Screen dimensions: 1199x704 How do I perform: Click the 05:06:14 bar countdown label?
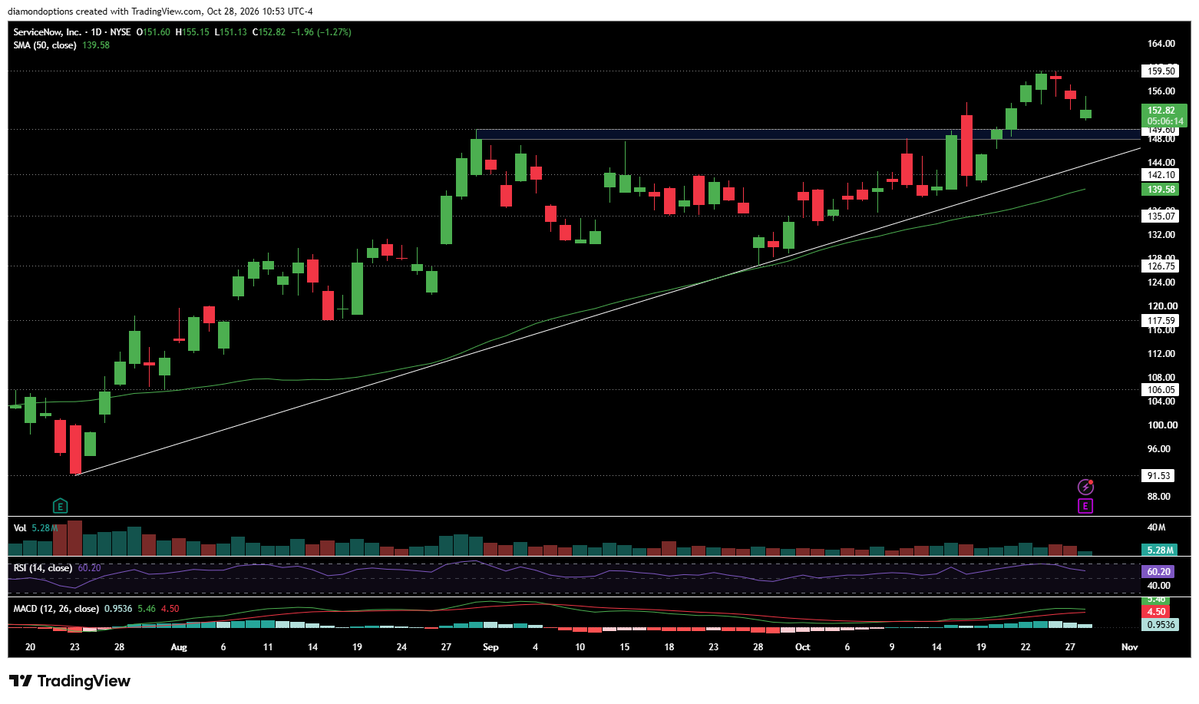(x=1163, y=121)
